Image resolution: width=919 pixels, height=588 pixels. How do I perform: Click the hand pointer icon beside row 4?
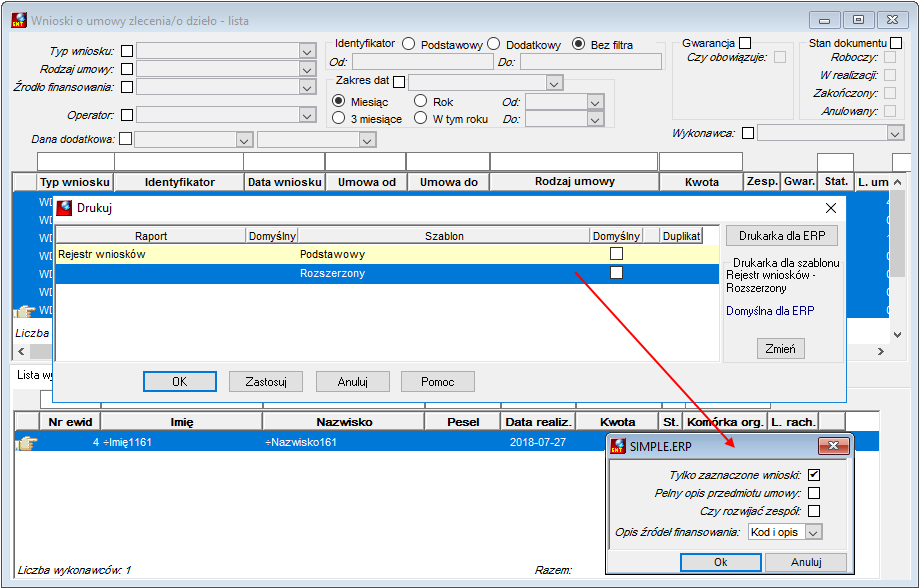[26, 443]
